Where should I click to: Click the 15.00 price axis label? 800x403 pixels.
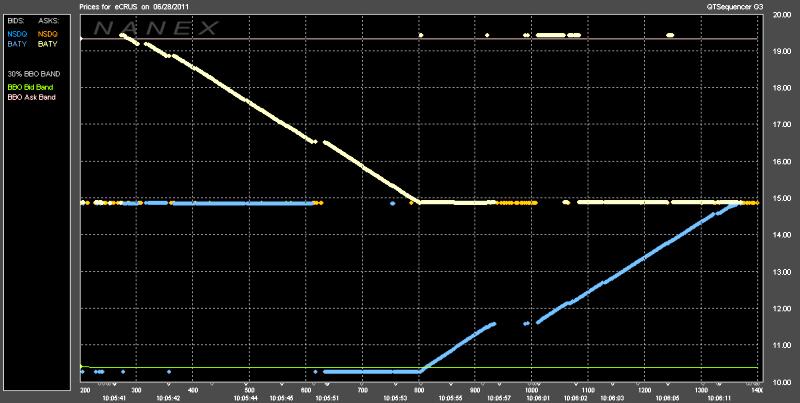[780, 199]
